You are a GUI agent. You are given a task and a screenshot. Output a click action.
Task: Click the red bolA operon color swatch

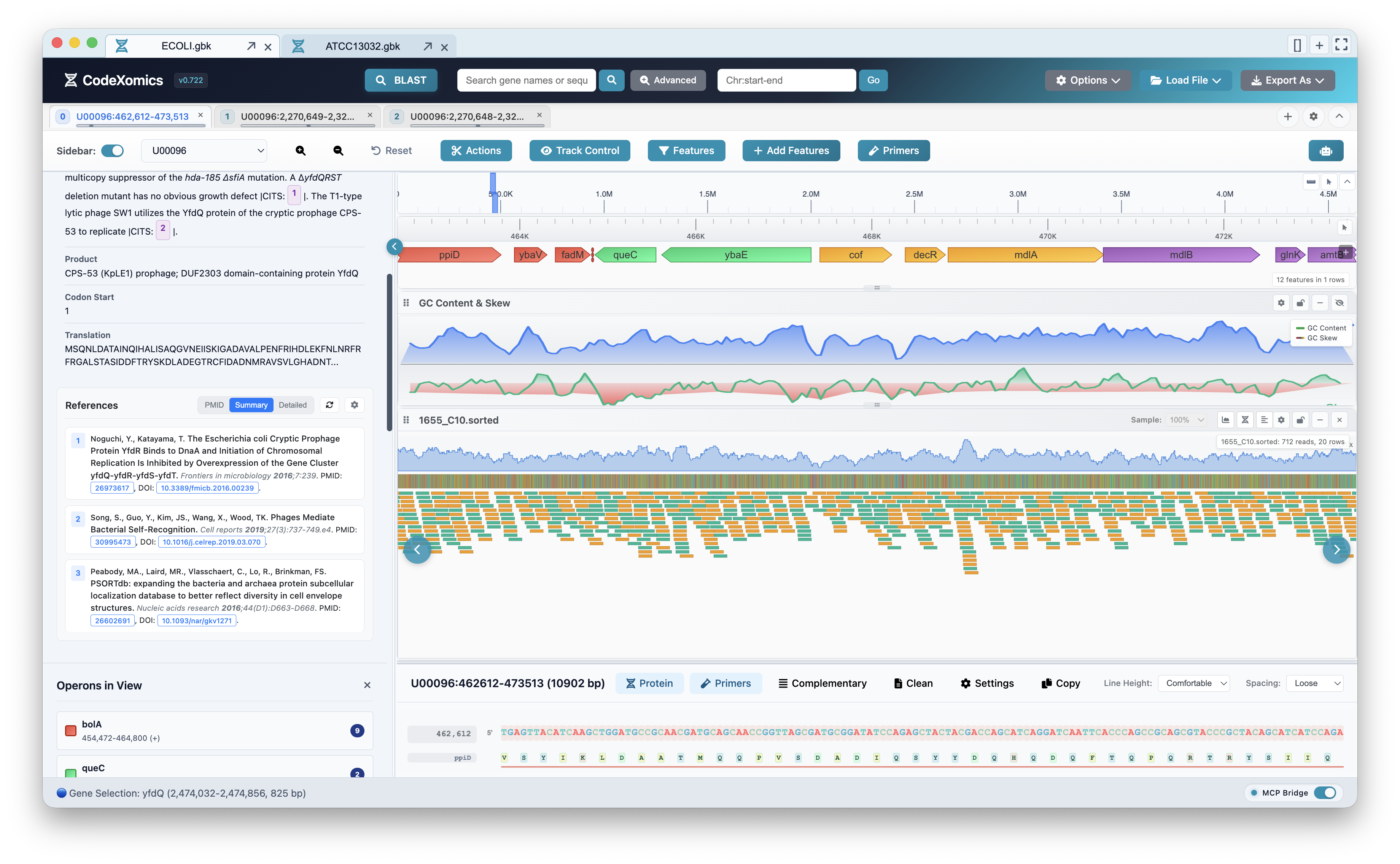tap(71, 731)
